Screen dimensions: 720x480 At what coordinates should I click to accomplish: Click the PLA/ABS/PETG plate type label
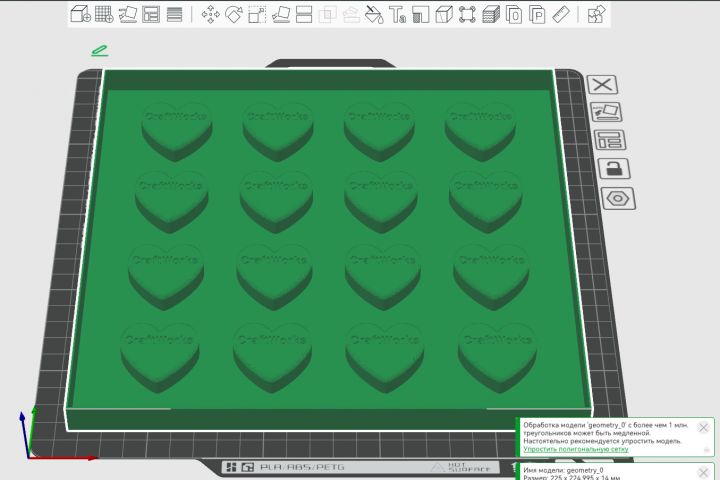coord(302,467)
